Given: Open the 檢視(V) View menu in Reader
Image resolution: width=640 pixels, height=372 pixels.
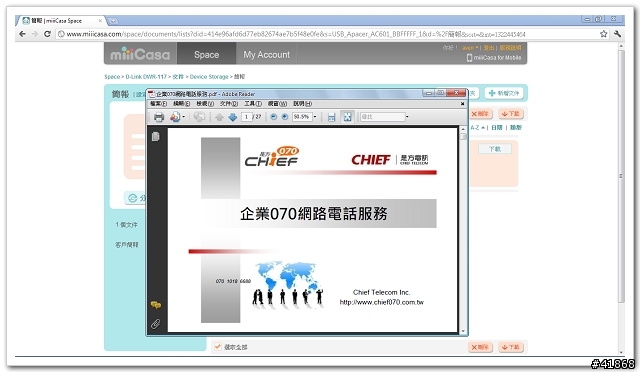Looking at the screenshot, I should [205, 104].
